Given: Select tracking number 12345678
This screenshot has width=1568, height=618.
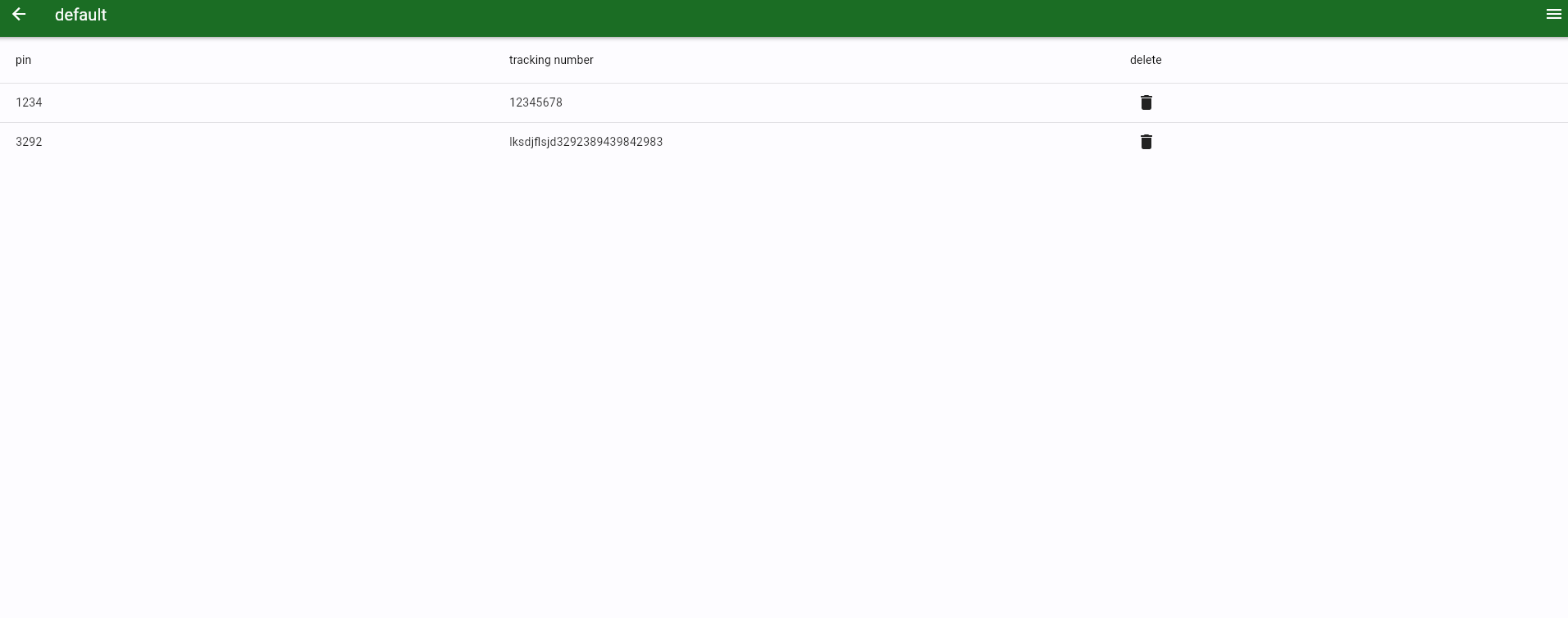Looking at the screenshot, I should point(536,102).
